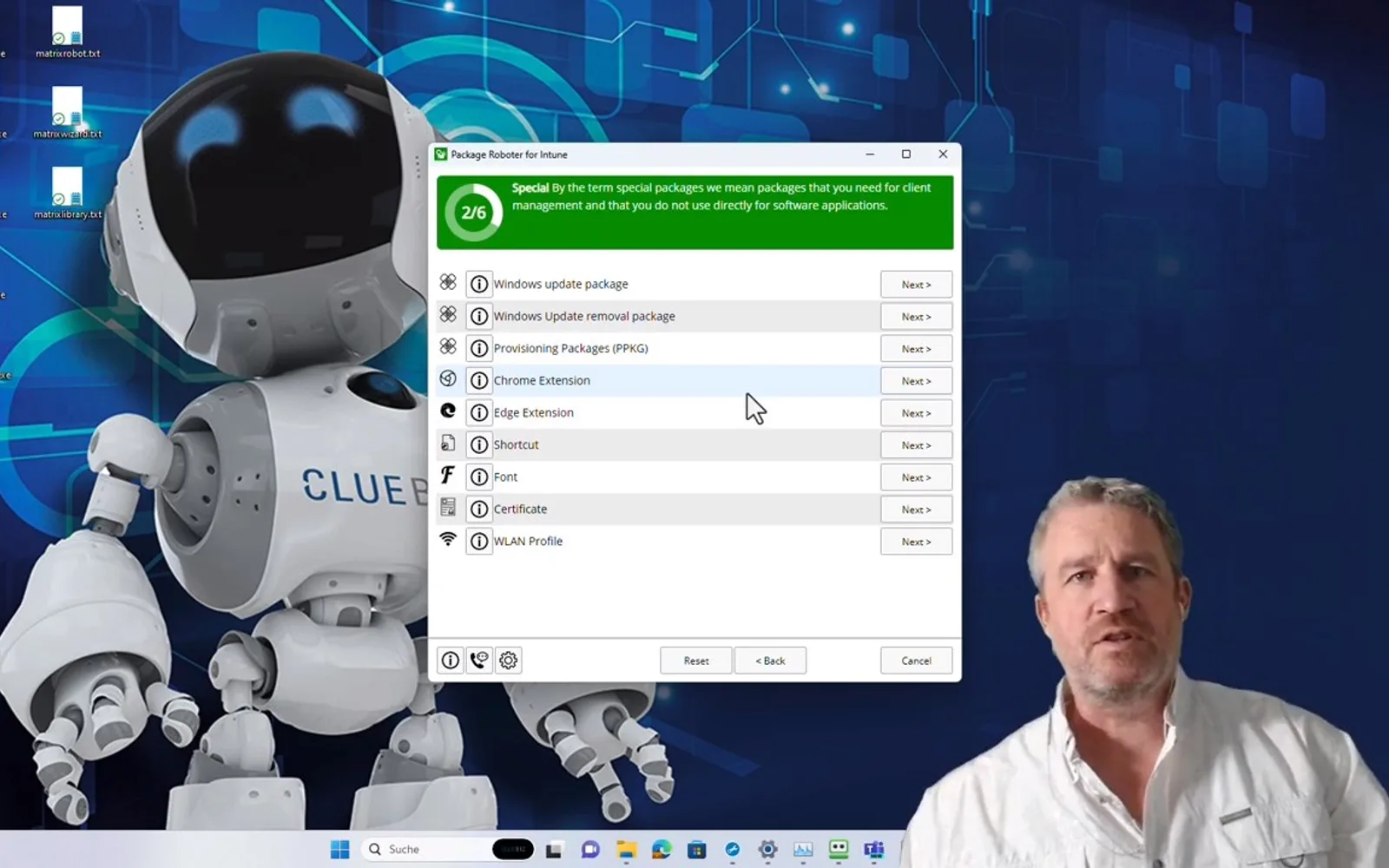Click Next for Provisioning Packages (PPKG)
This screenshot has width=1389, height=868.
[x=916, y=349]
